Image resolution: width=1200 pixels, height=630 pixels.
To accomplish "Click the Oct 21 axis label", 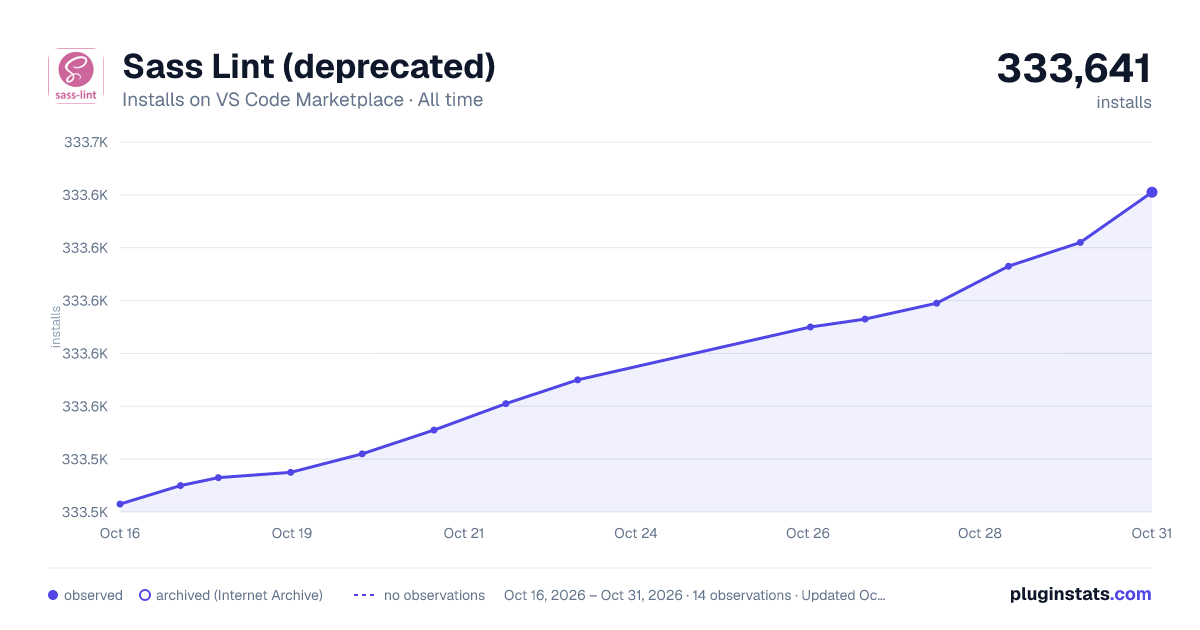I will pos(464,533).
